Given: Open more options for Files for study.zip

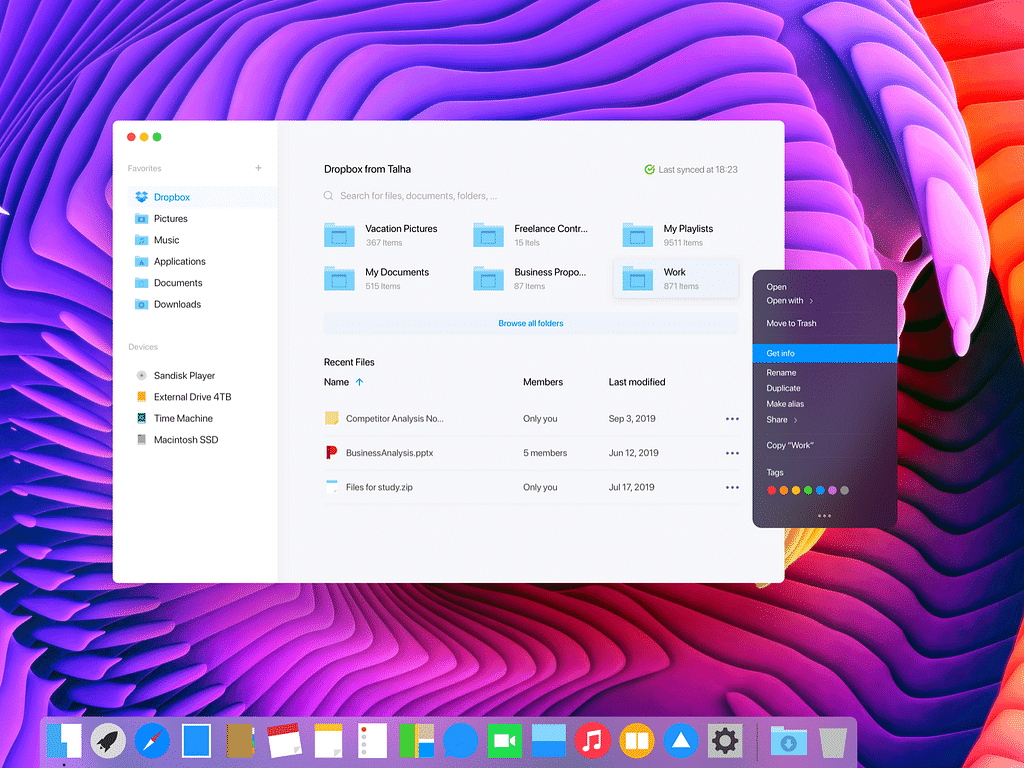Looking at the screenshot, I should click(732, 487).
